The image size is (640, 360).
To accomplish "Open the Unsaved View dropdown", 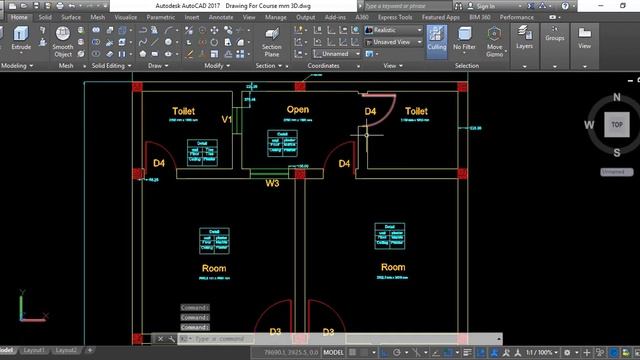I will click(393, 42).
